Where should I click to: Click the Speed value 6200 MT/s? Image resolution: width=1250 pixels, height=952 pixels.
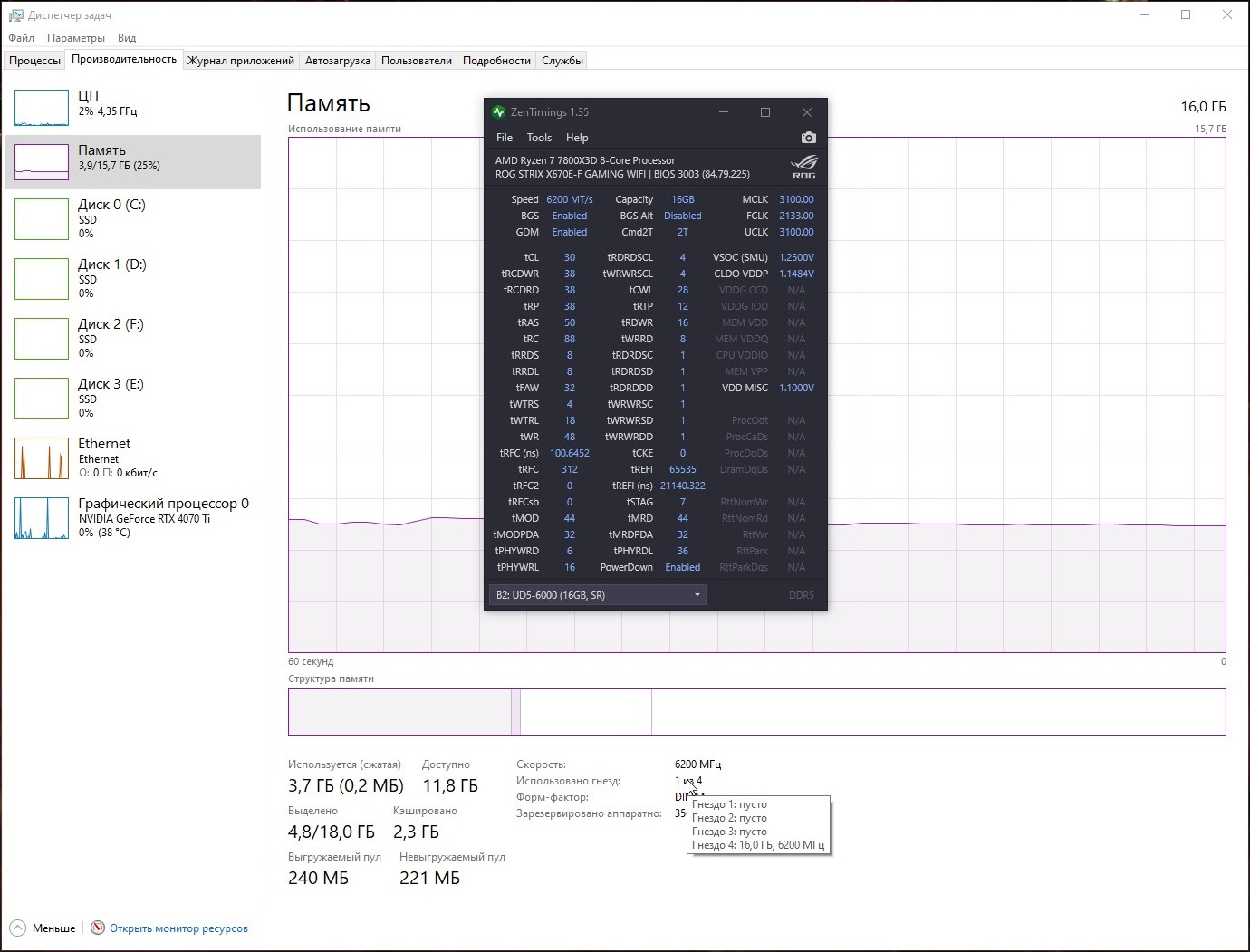tap(570, 199)
